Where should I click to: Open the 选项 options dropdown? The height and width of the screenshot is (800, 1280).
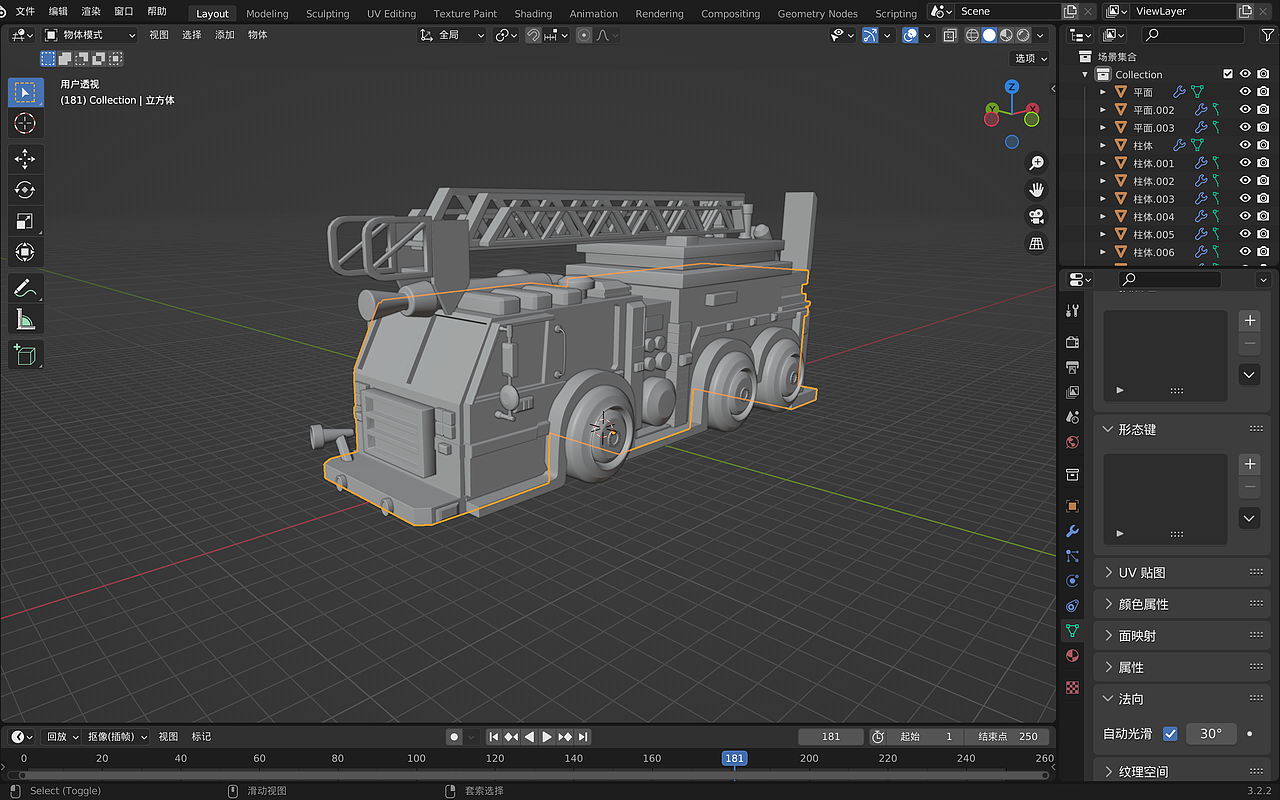(x=1030, y=58)
